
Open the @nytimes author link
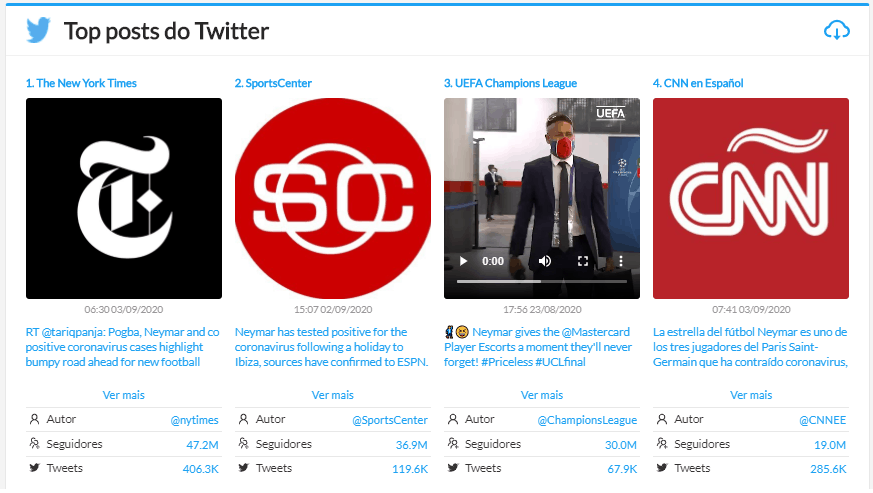pos(194,421)
